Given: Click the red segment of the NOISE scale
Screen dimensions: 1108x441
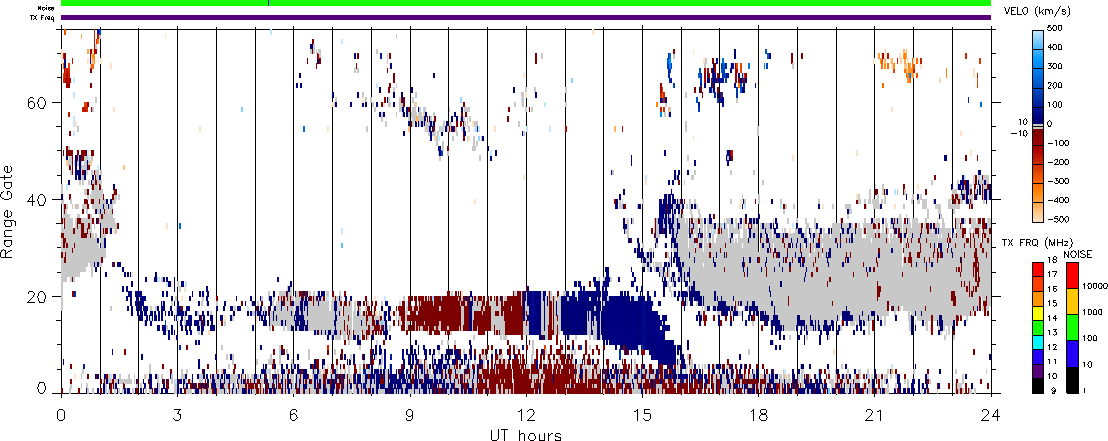Looking at the screenshot, I should point(1071,274).
